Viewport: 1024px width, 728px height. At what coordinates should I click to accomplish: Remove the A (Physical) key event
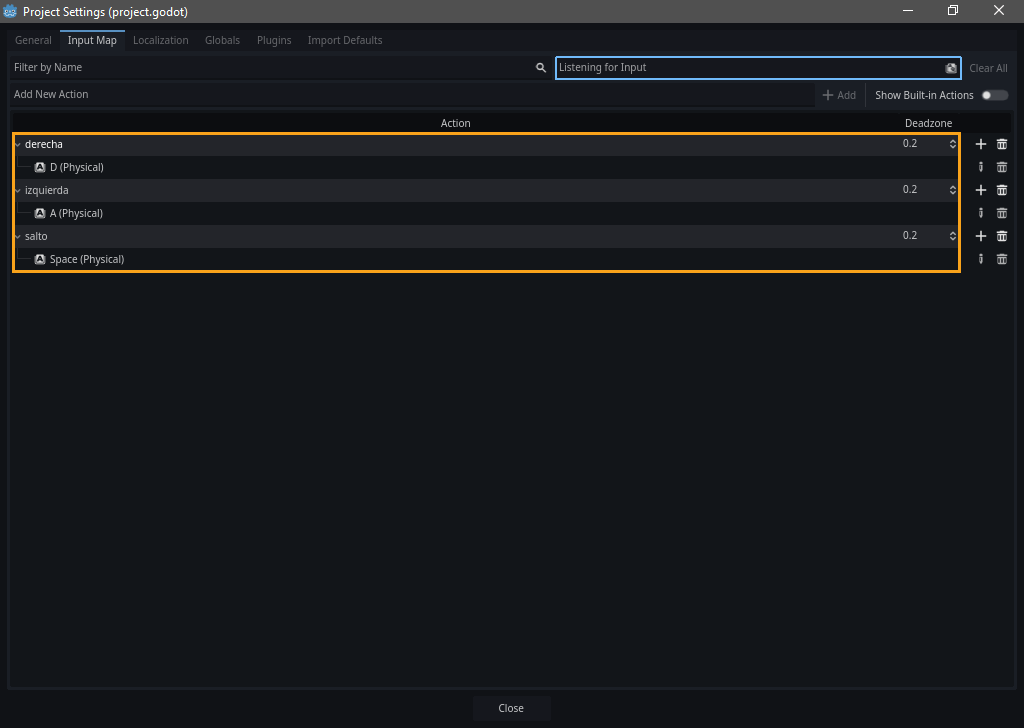[x=1001, y=213]
